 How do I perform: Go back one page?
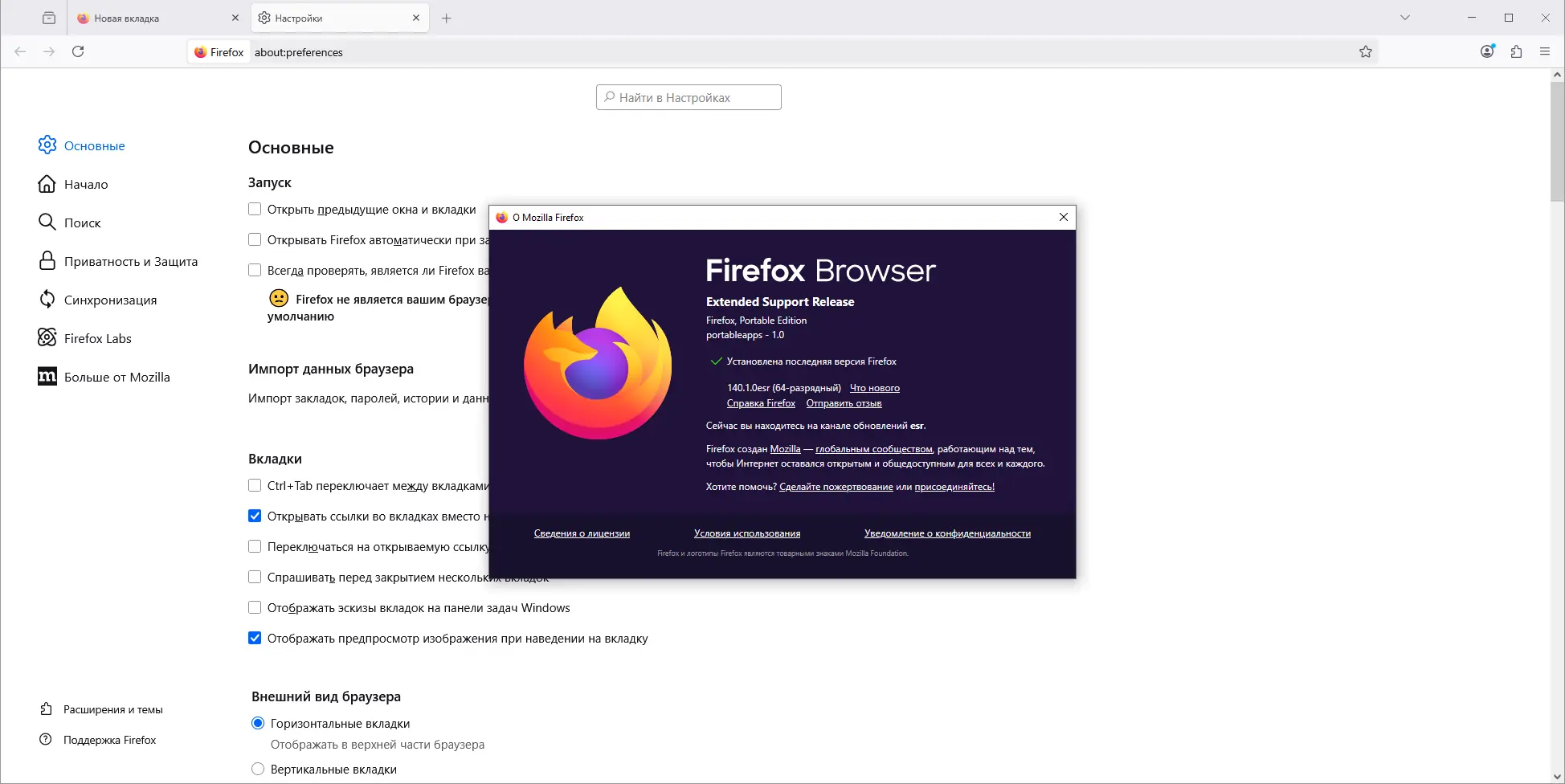(x=21, y=51)
